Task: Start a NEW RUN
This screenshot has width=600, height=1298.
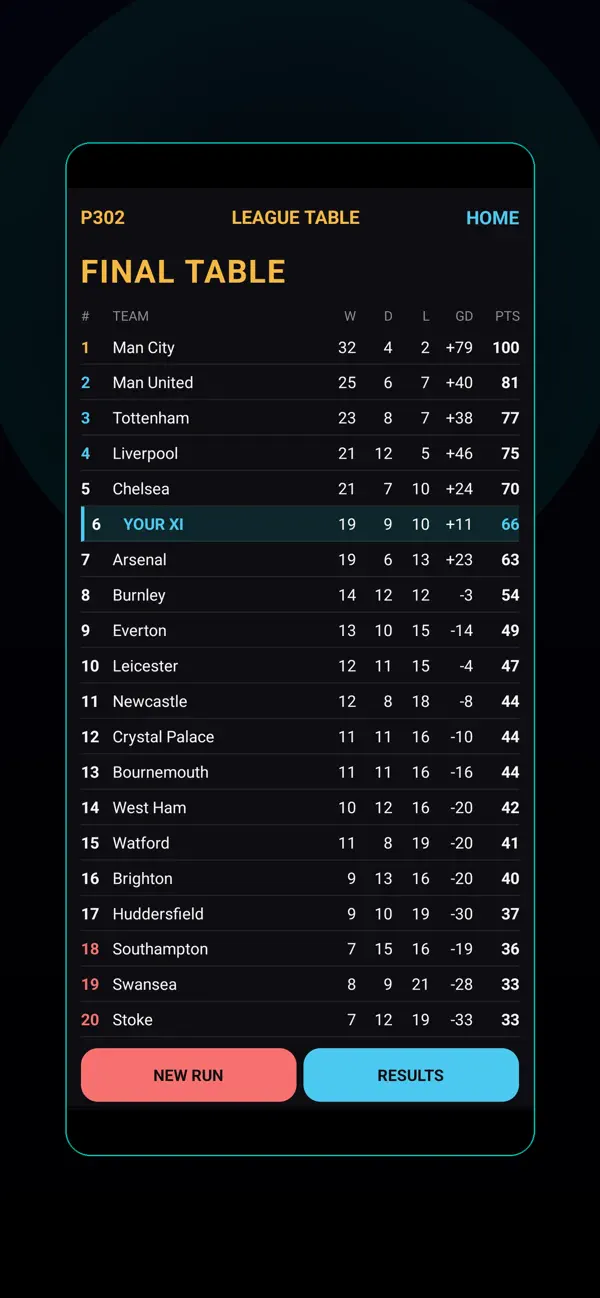Action: click(x=188, y=1075)
